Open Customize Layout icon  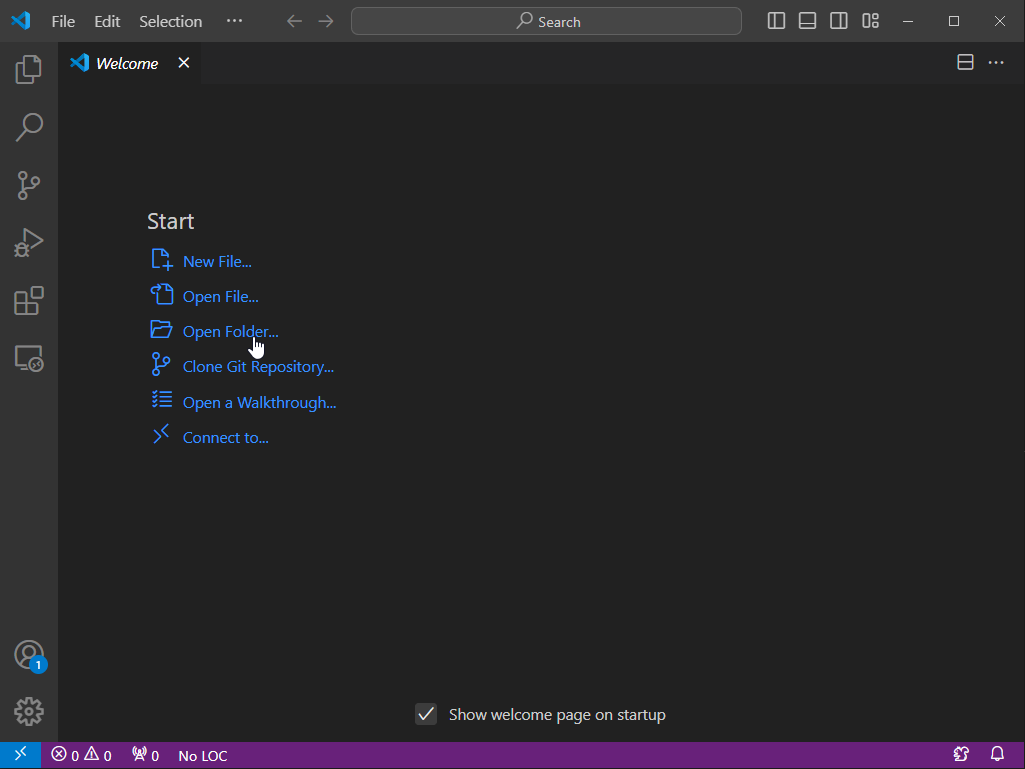[870, 21]
